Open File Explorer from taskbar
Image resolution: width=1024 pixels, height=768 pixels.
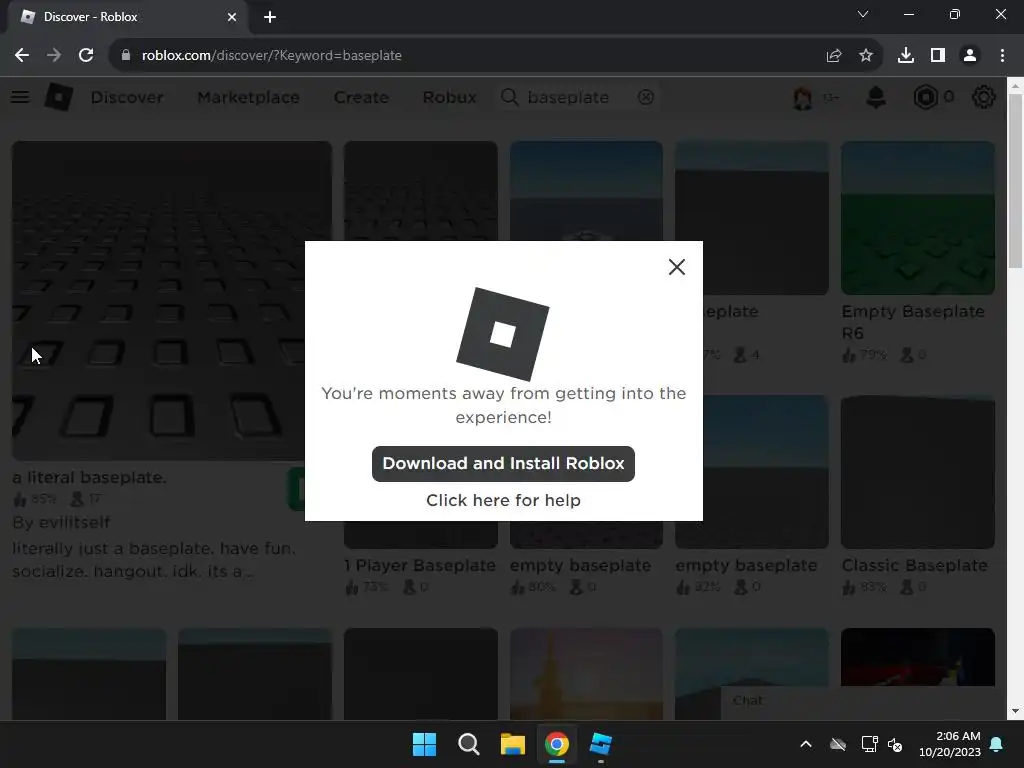pos(513,744)
